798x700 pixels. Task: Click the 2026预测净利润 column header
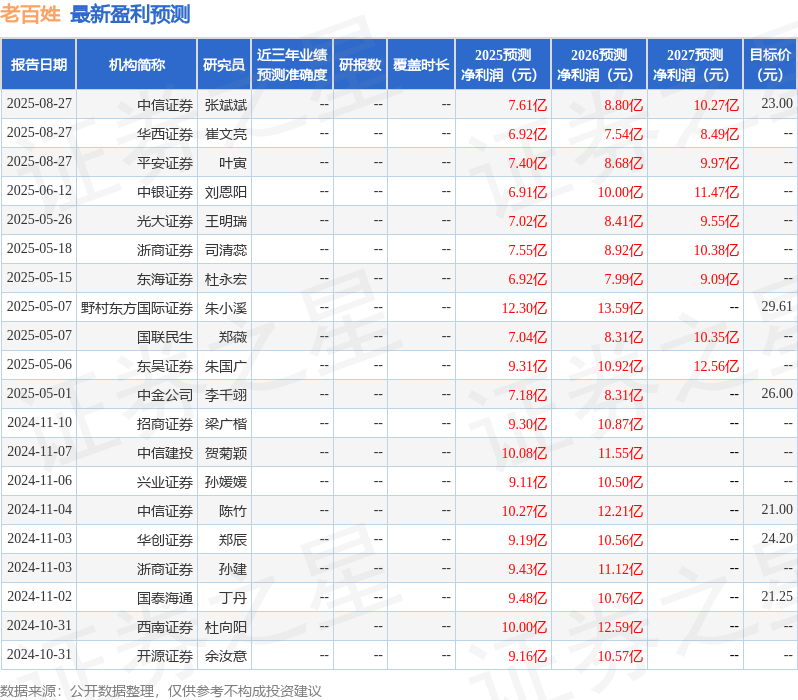point(599,65)
